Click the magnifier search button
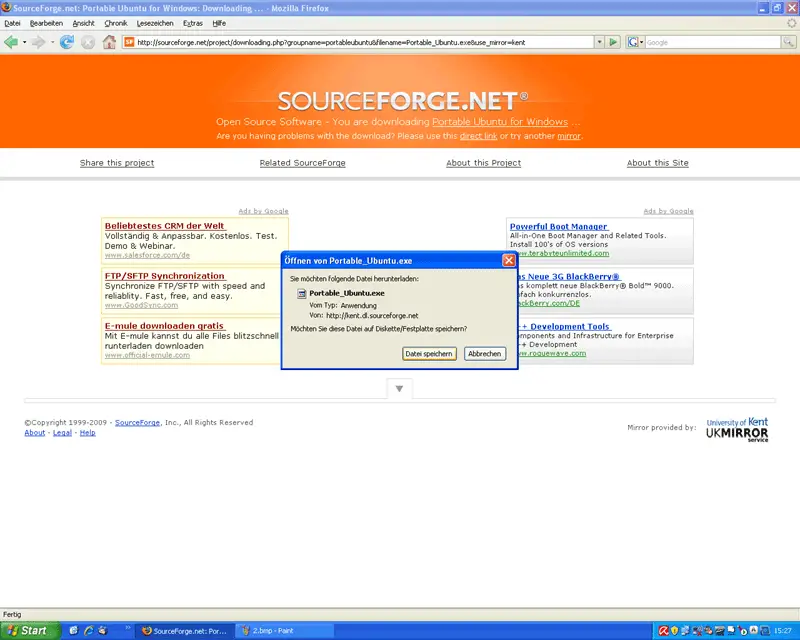 click(788, 42)
